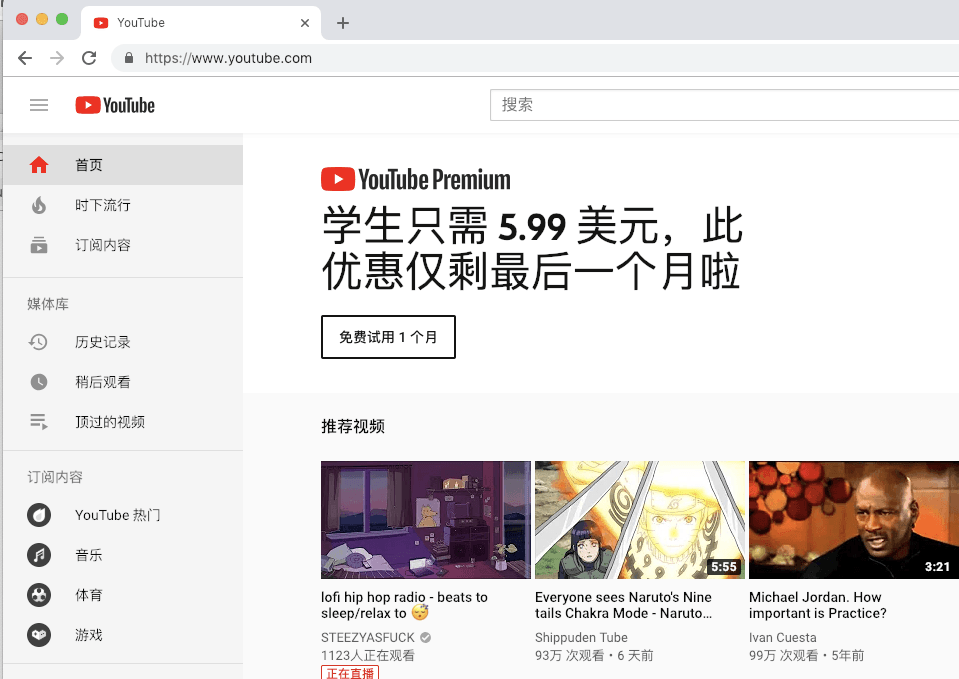The width and height of the screenshot is (959, 679).
Task: Click the history clock icon beside 历史记录
Action: click(39, 342)
